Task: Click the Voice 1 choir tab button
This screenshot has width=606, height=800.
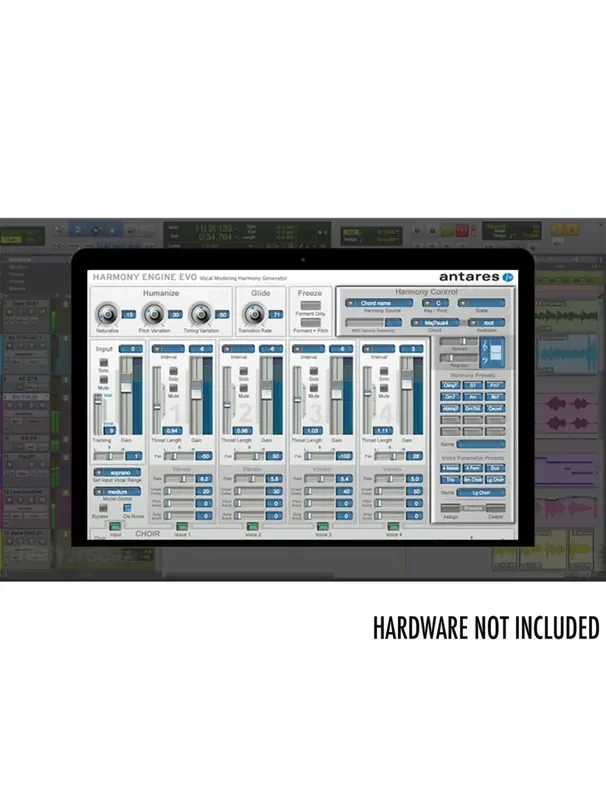Action: click(x=182, y=526)
